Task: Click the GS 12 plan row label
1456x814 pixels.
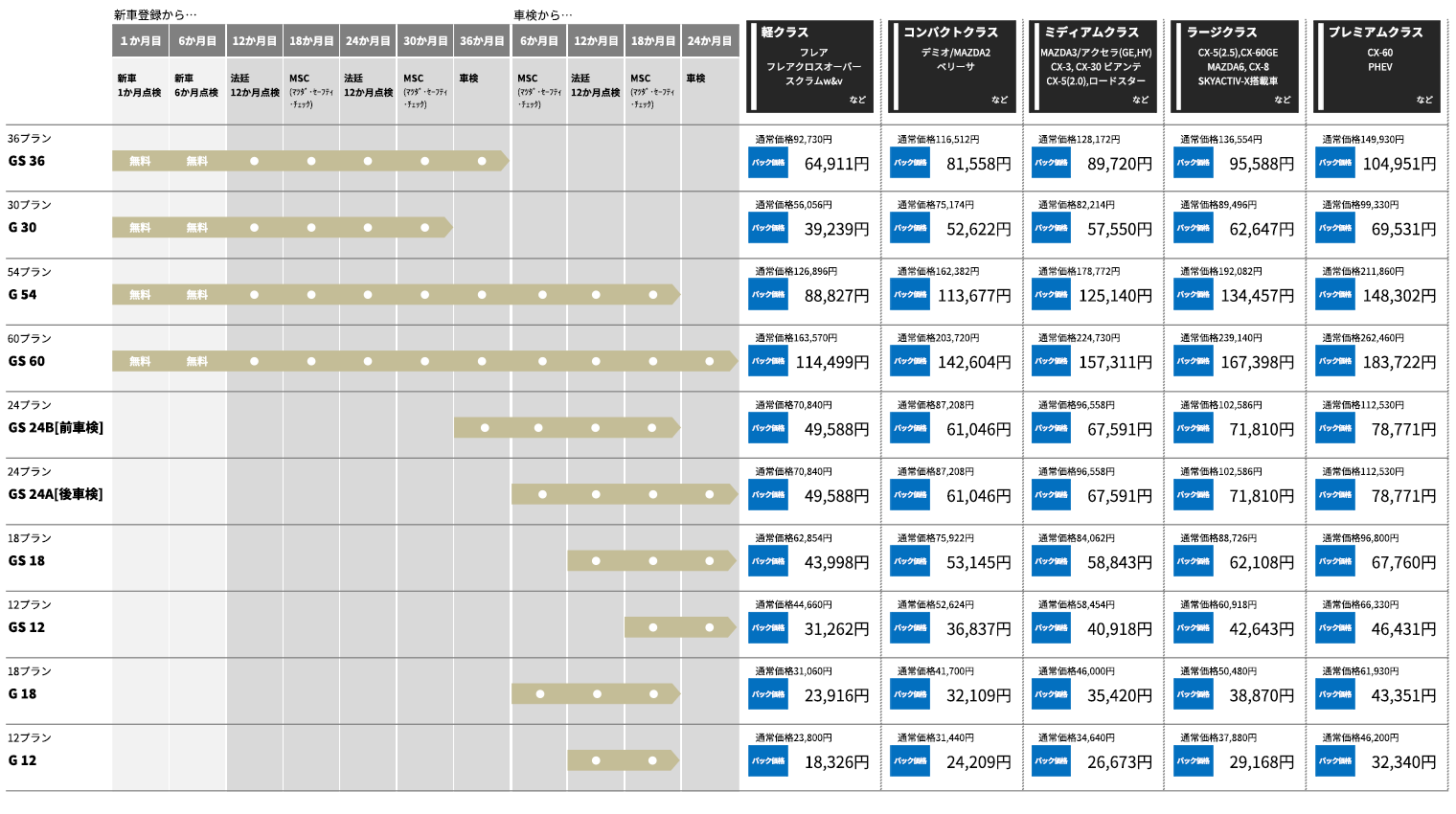Action: 27,627
